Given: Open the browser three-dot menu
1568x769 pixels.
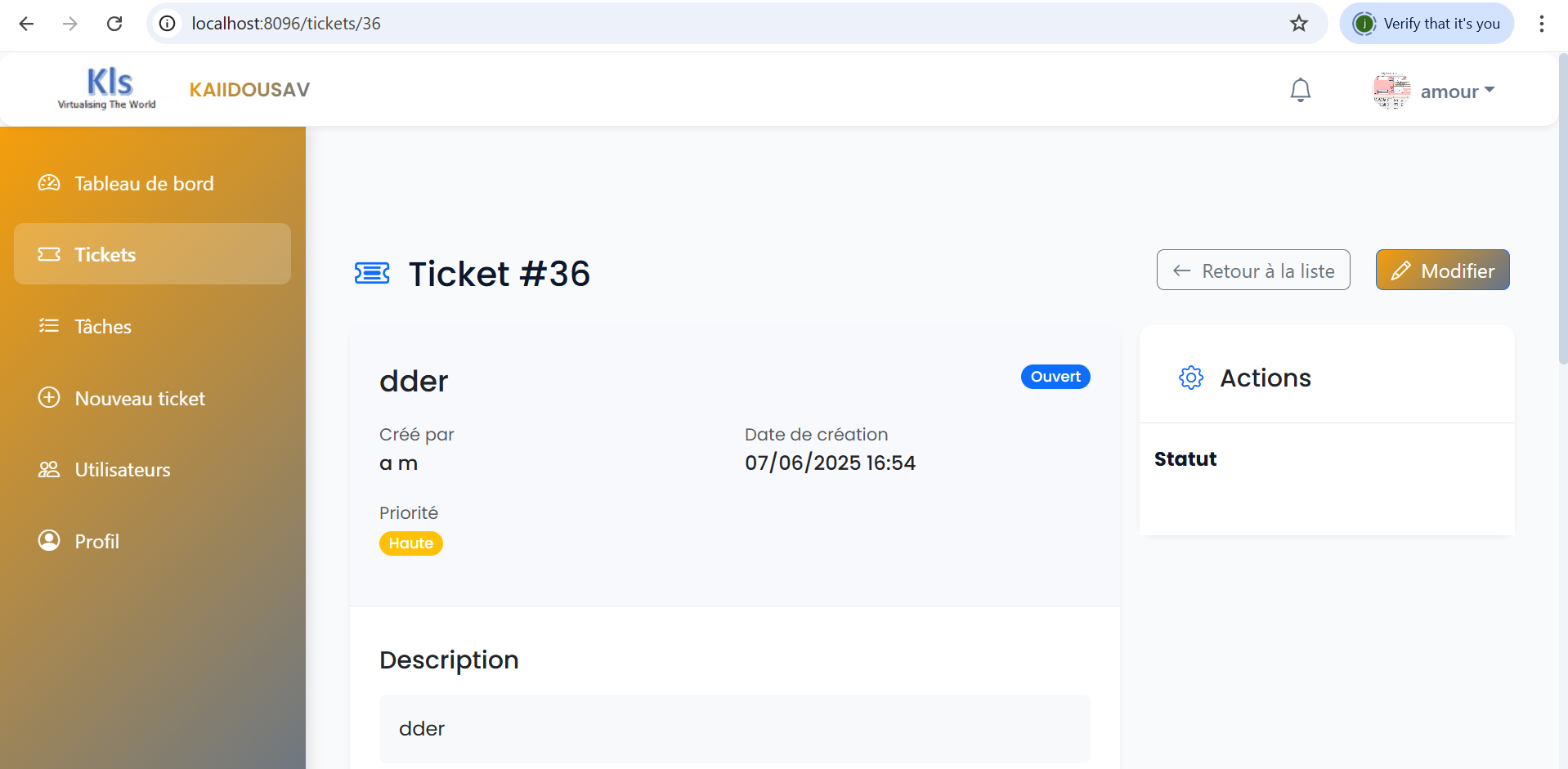Looking at the screenshot, I should click(1541, 24).
